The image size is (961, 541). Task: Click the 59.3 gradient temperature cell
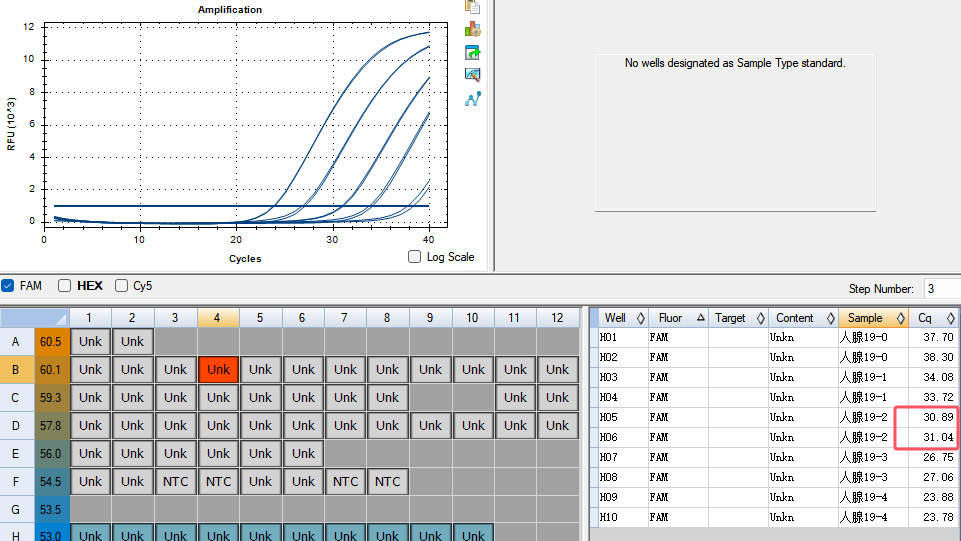pos(51,398)
